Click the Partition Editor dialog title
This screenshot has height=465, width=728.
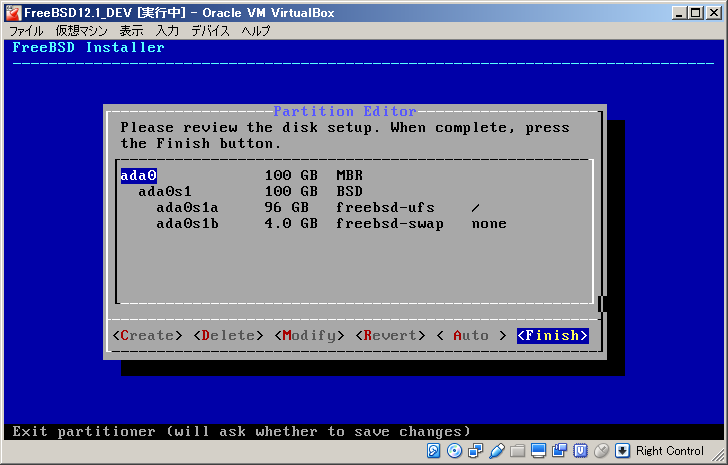pyautogui.click(x=344, y=111)
